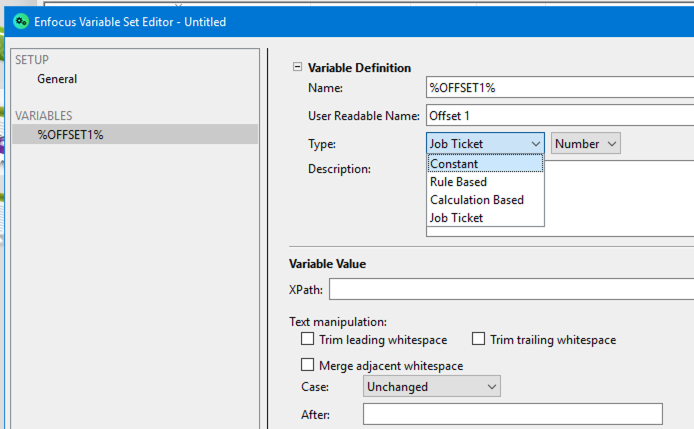
Task: Click the User Readable Name field
Action: (560, 115)
